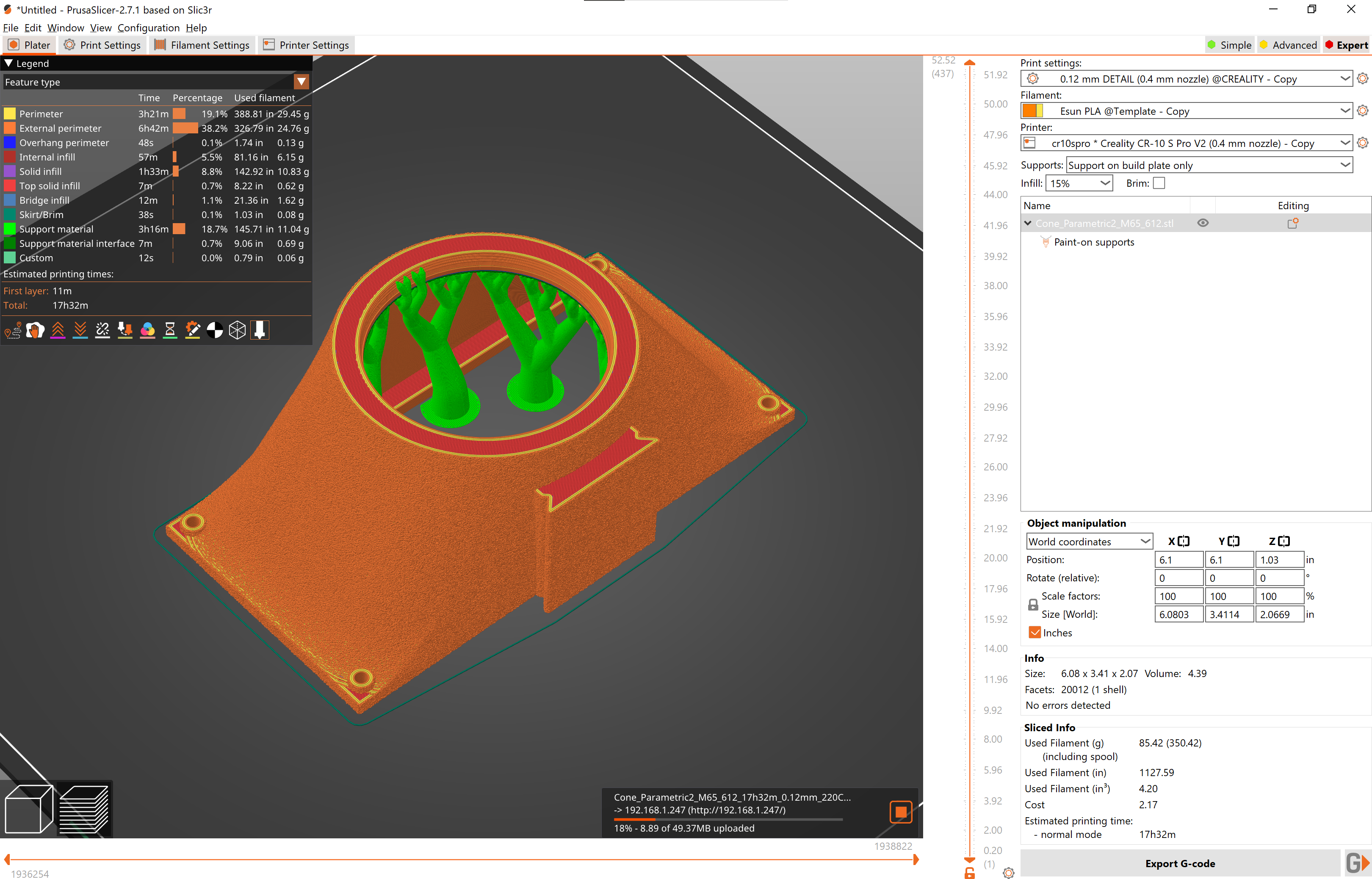Open the Help menu

click(x=196, y=28)
